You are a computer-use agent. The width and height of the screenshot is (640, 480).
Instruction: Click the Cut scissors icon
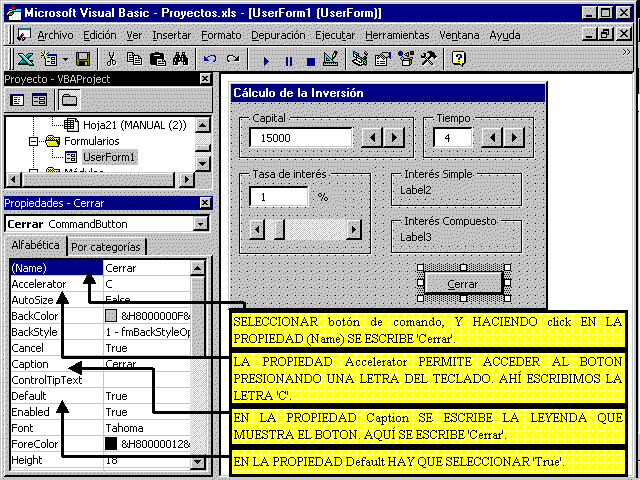pyautogui.click(x=111, y=60)
